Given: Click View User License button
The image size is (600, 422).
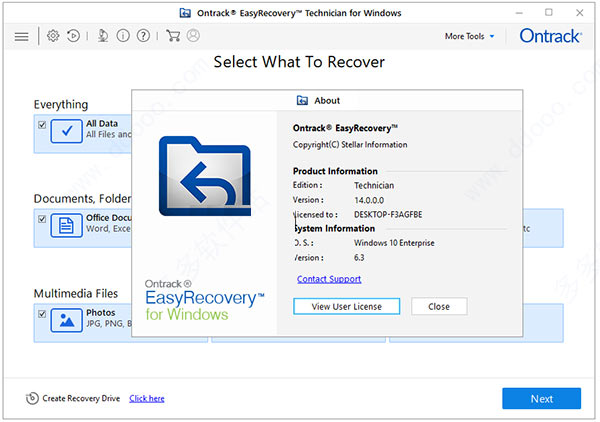Looking at the screenshot, I should (x=347, y=306).
